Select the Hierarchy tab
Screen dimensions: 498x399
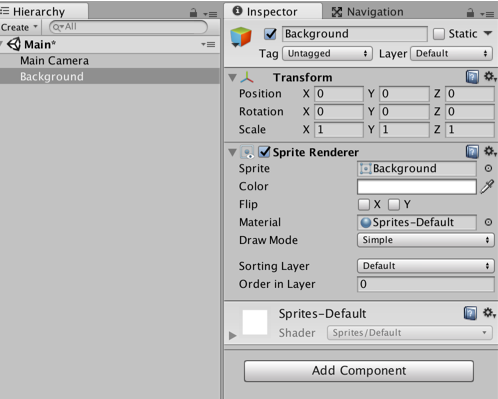[x=44, y=11]
